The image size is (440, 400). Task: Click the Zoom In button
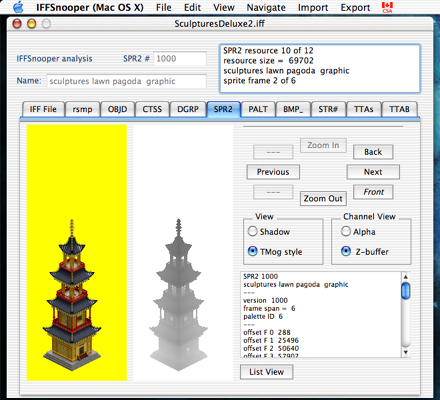[323, 145]
